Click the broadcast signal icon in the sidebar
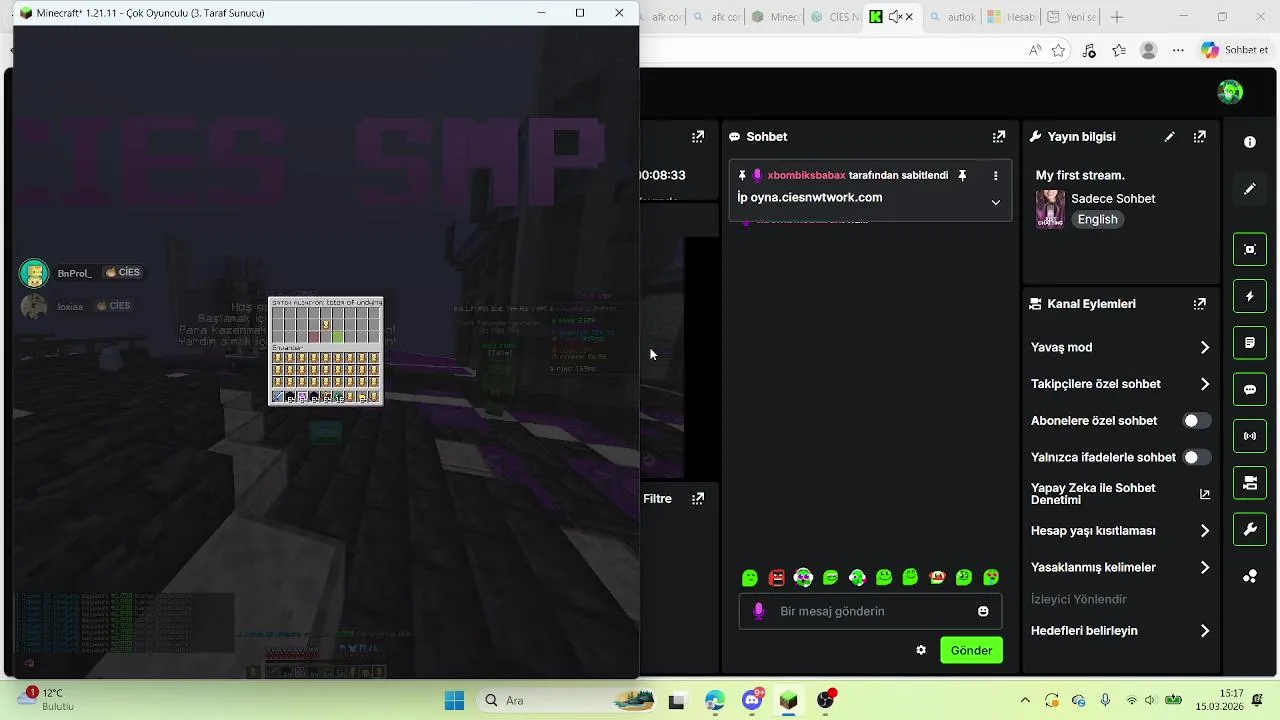 [x=1250, y=436]
